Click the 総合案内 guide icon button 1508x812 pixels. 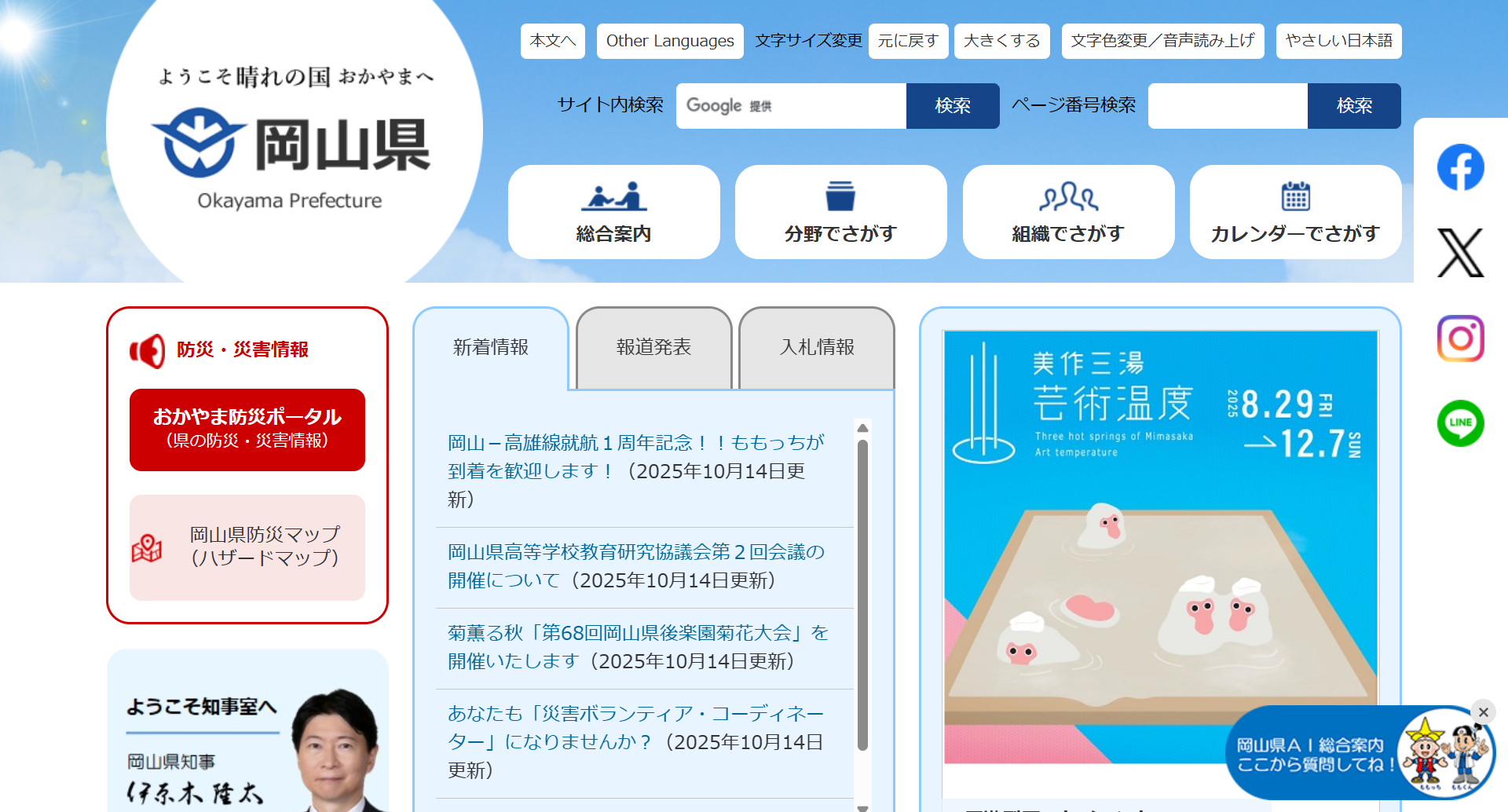tap(613, 212)
